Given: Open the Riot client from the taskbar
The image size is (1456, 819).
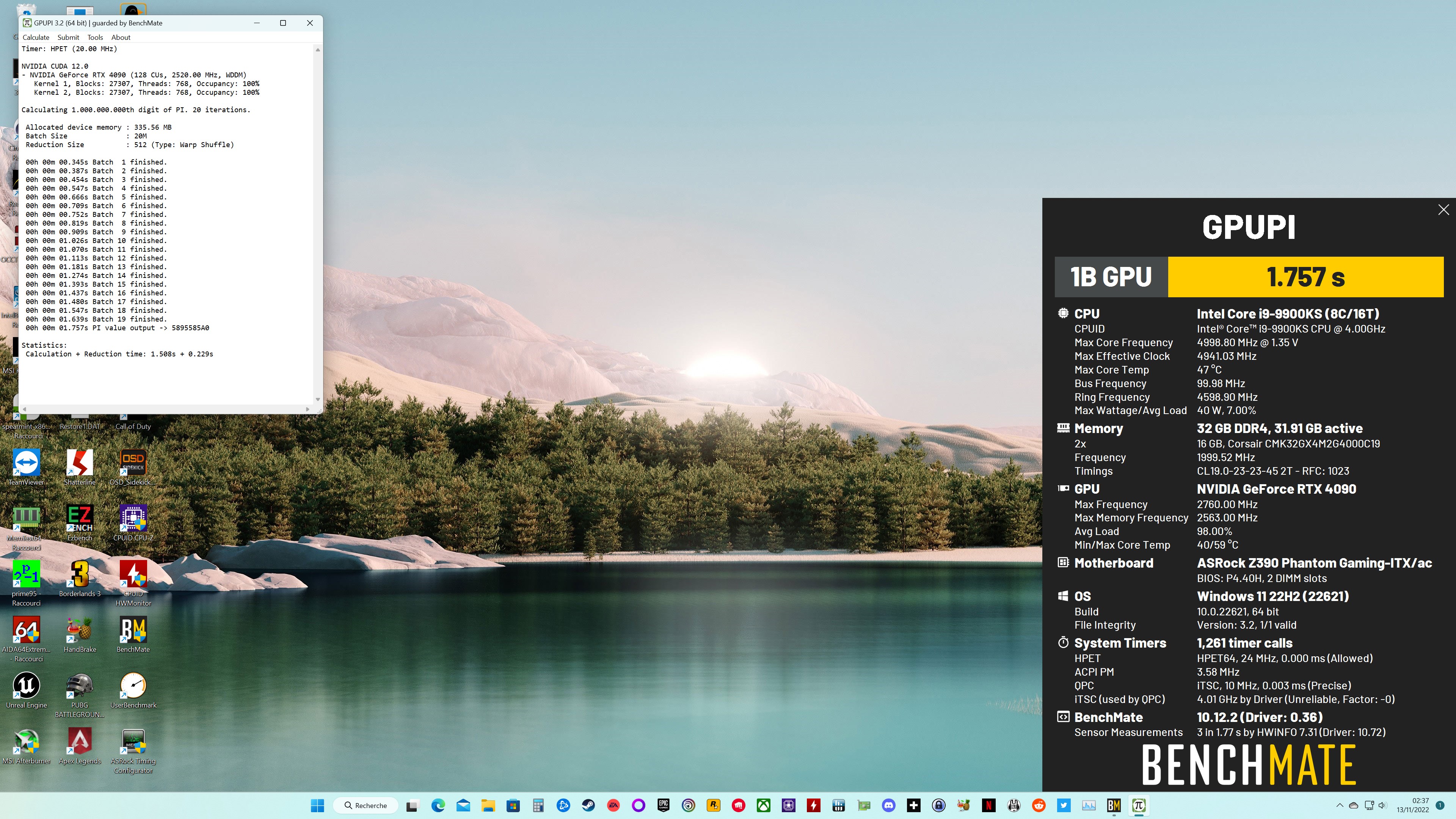Looking at the screenshot, I should [x=738, y=805].
